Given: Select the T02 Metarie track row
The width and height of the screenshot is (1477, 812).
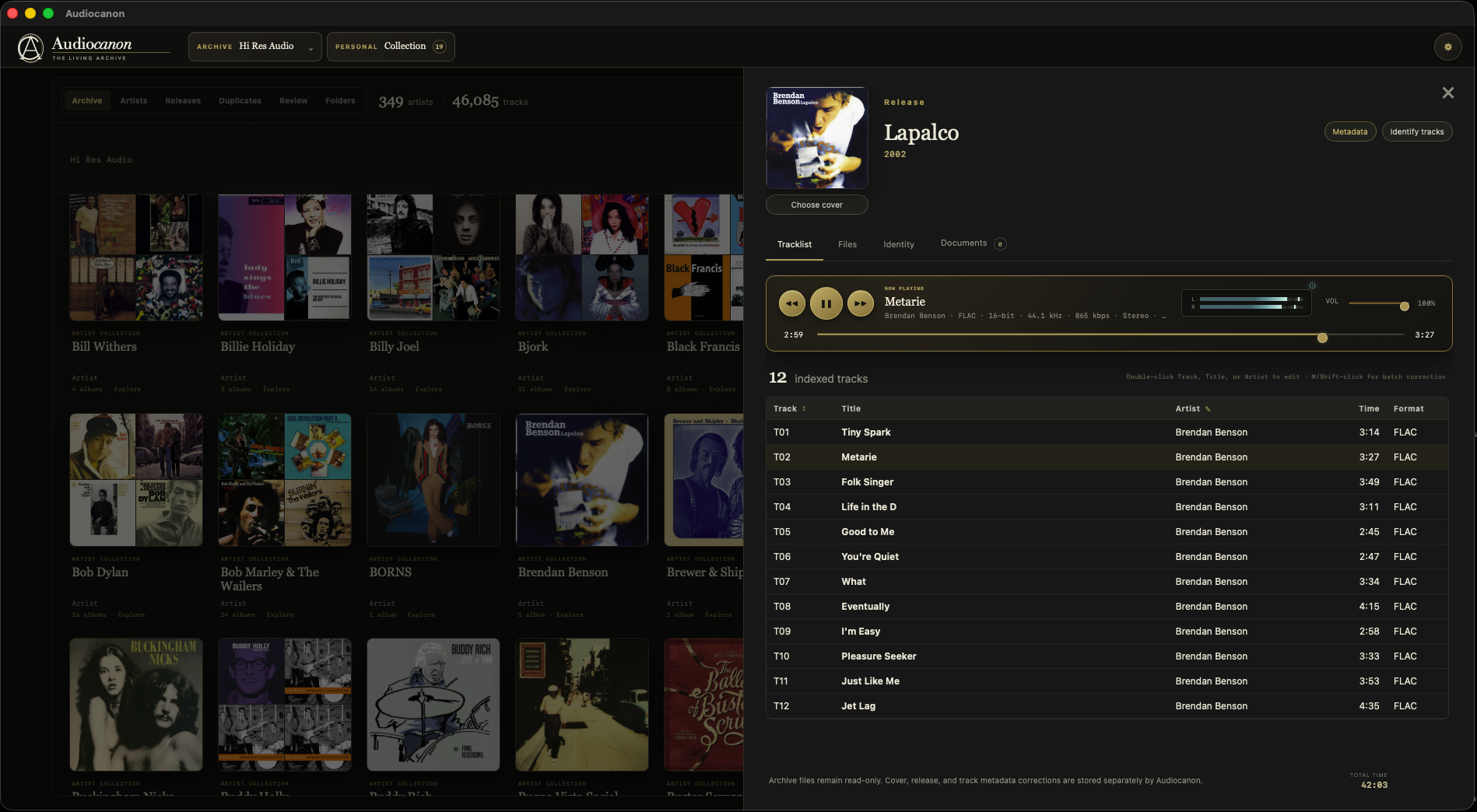Looking at the screenshot, I should (1107, 457).
